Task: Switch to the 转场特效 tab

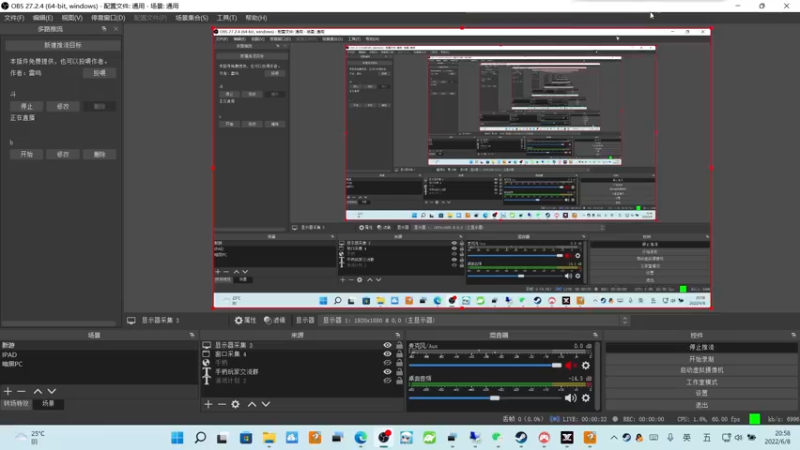Action: 16,404
